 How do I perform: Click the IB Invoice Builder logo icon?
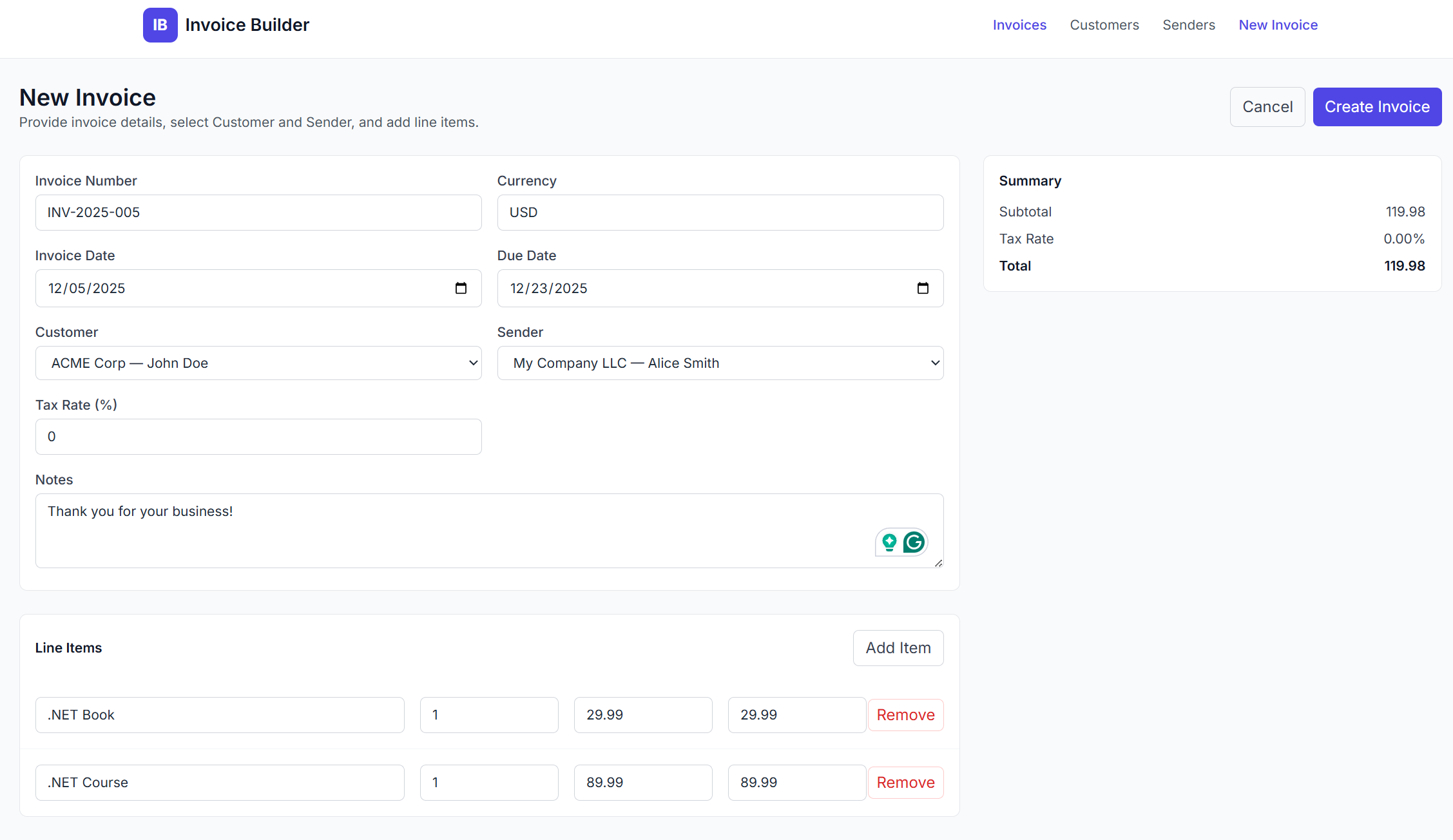pos(160,24)
